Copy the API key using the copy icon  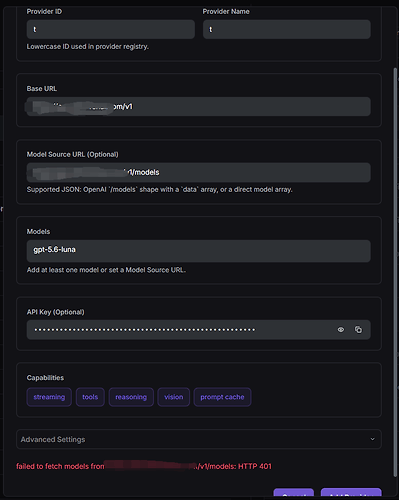click(x=358, y=330)
